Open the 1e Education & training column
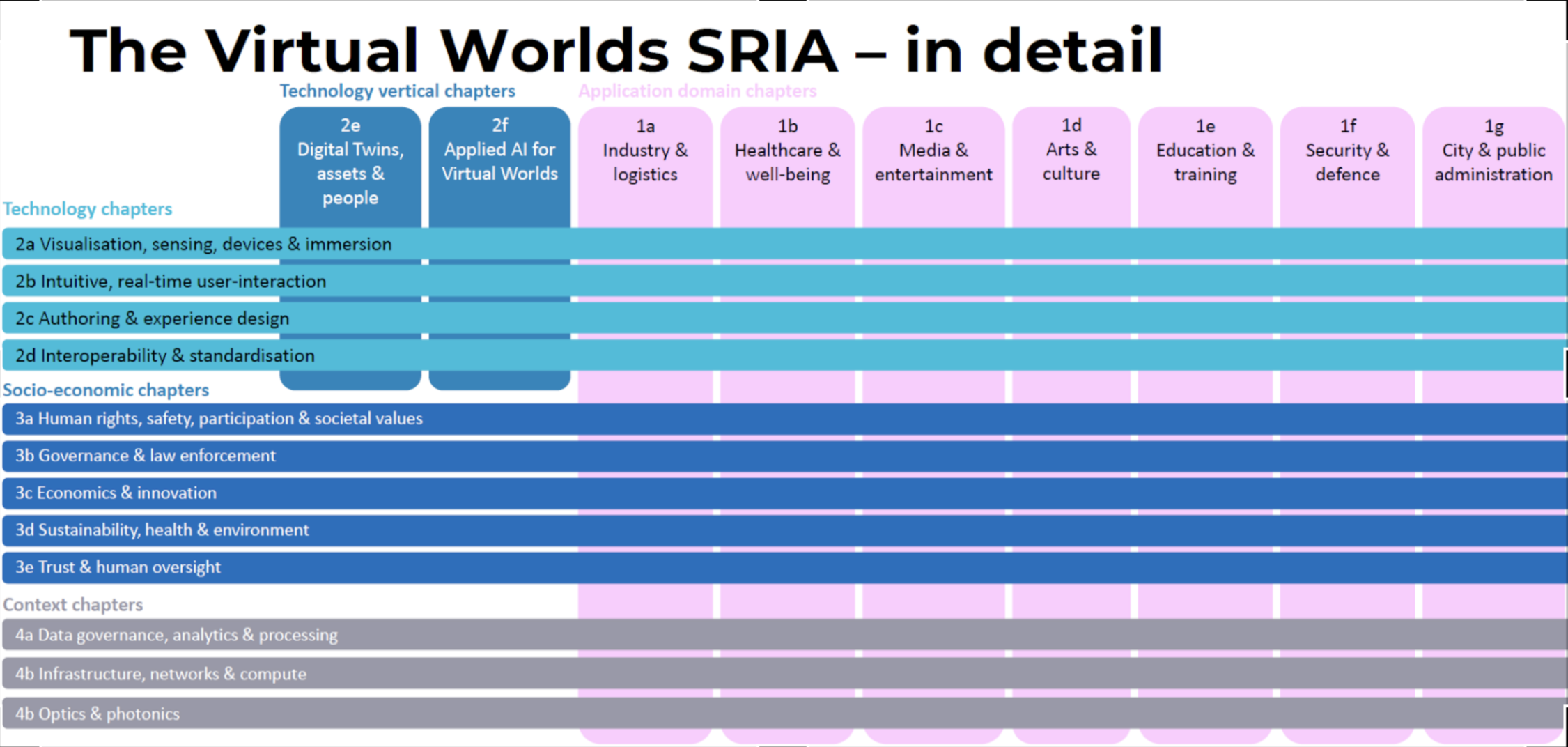Screen dimensions: 1568x747 click(x=1205, y=151)
